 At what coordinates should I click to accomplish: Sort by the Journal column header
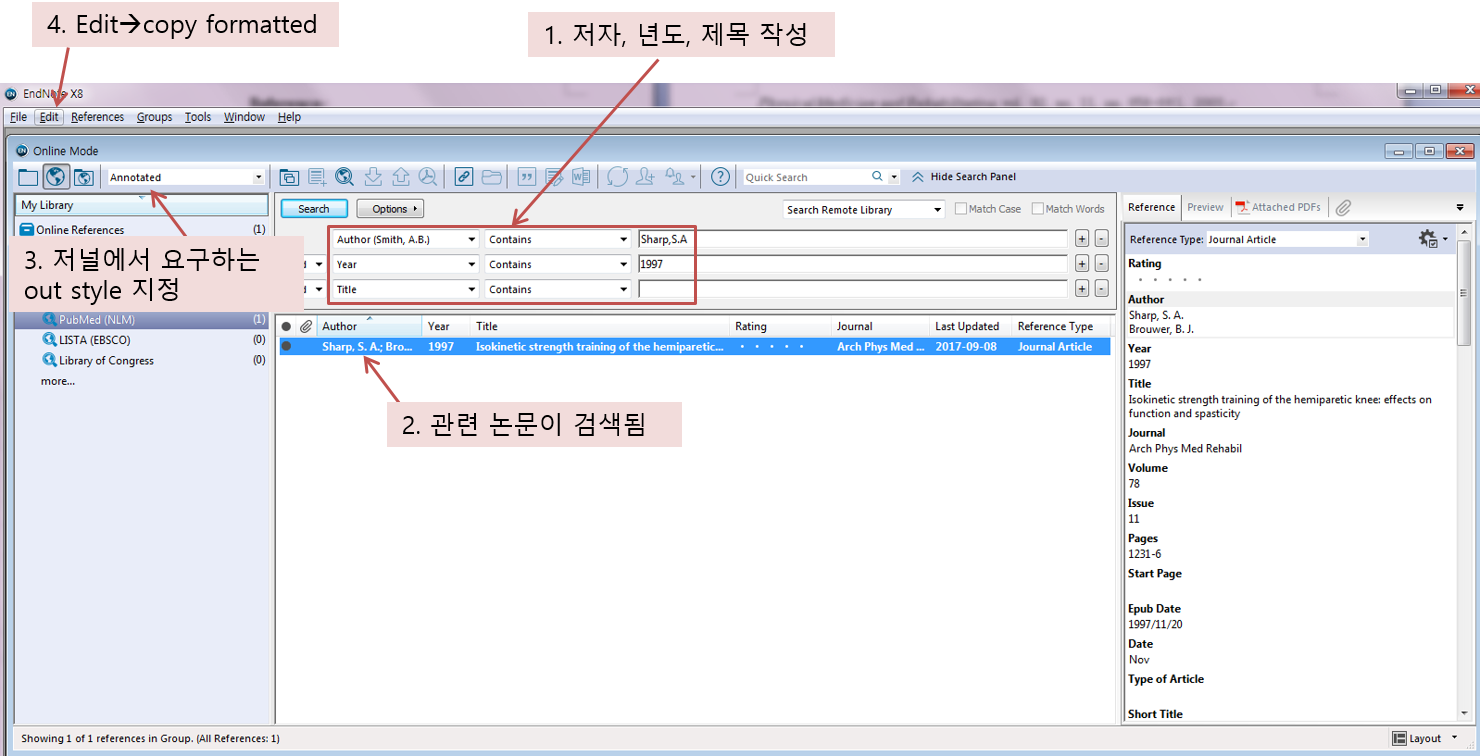pos(881,326)
